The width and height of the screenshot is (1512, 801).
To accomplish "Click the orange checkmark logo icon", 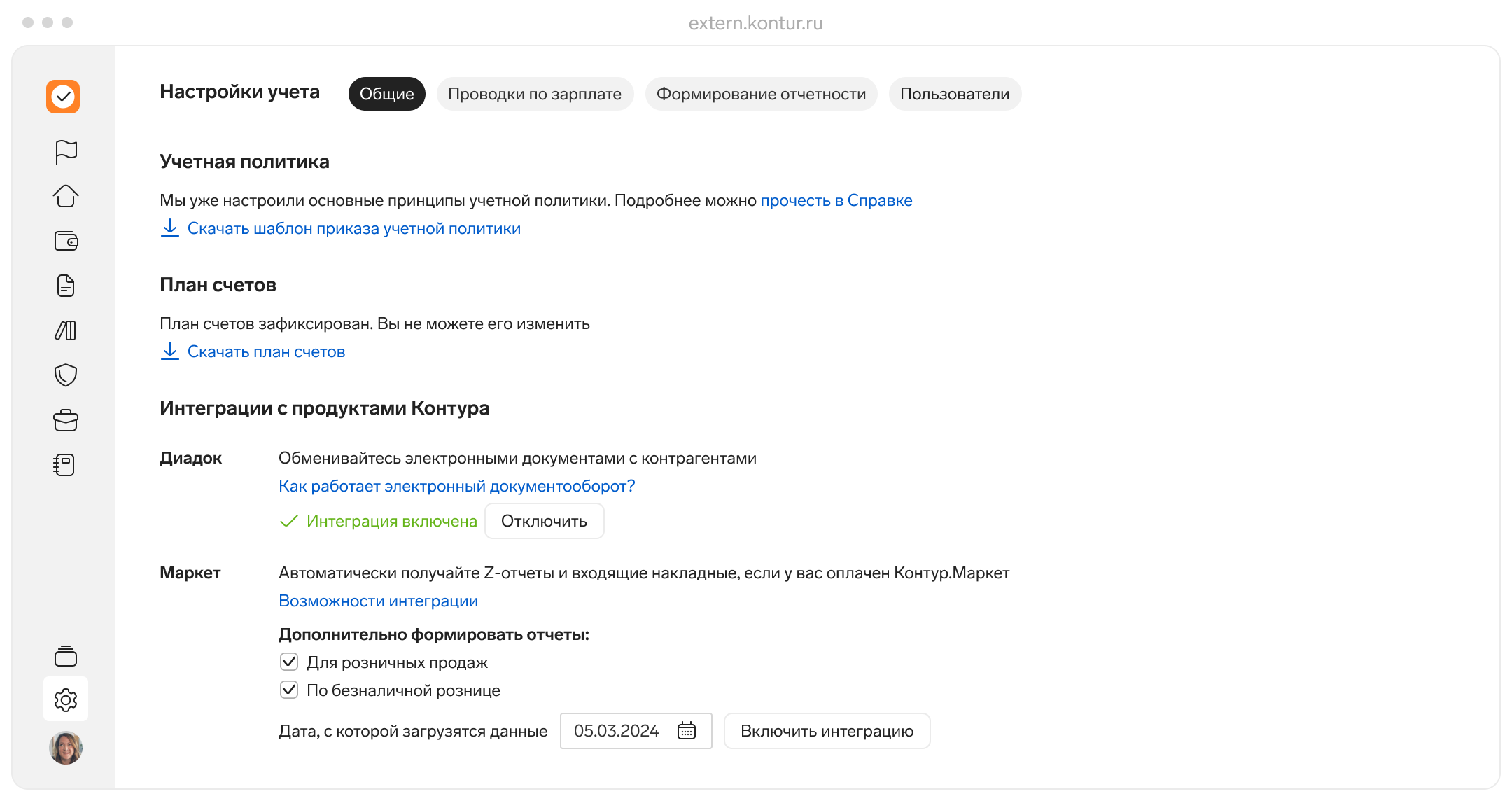I will [63, 97].
